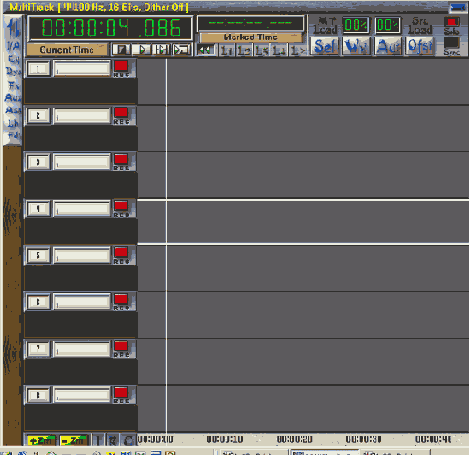Click the green current time counter display
Screen dimensions: 469x455
click(110, 28)
